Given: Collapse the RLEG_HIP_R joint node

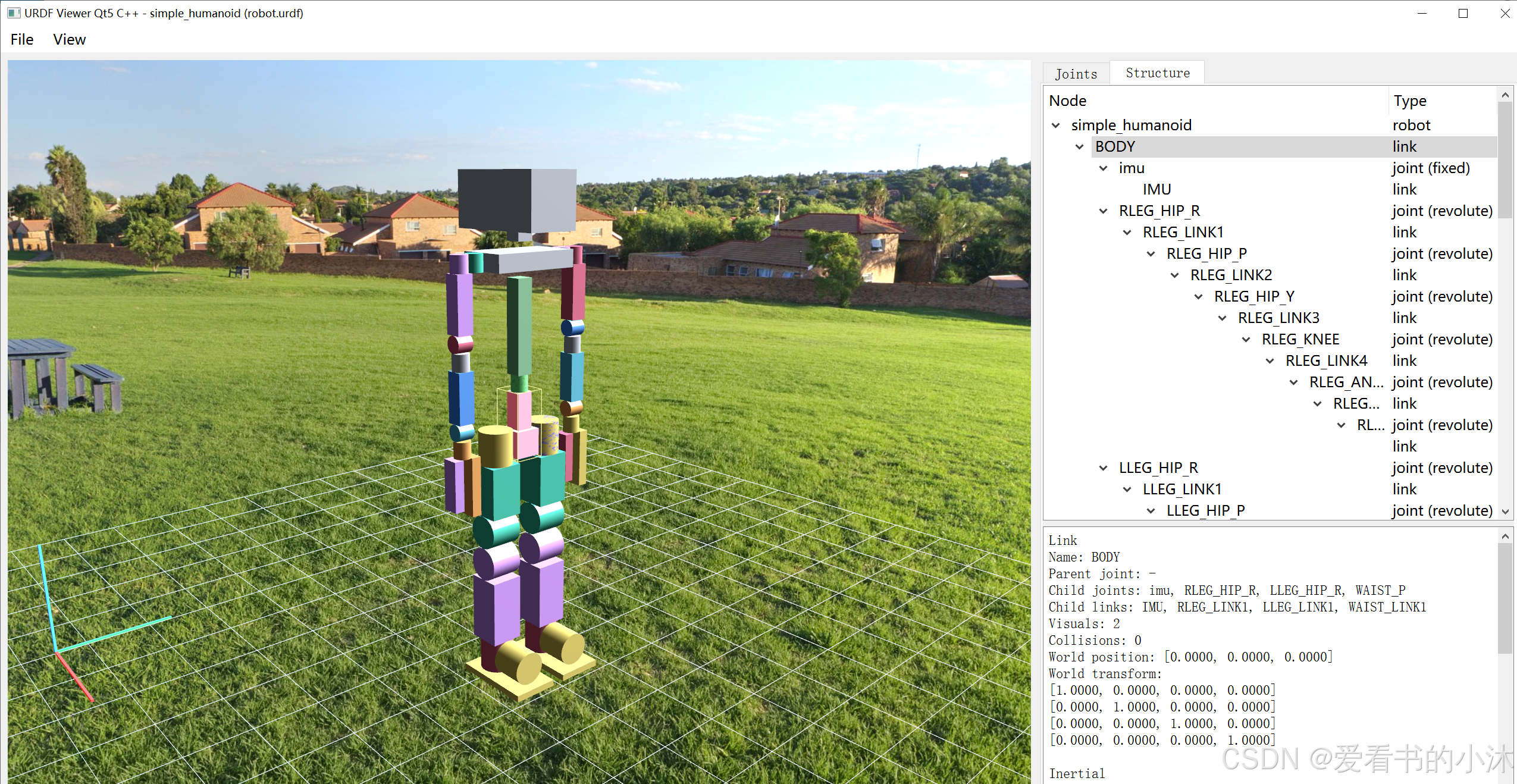Looking at the screenshot, I should pyautogui.click(x=1104, y=211).
